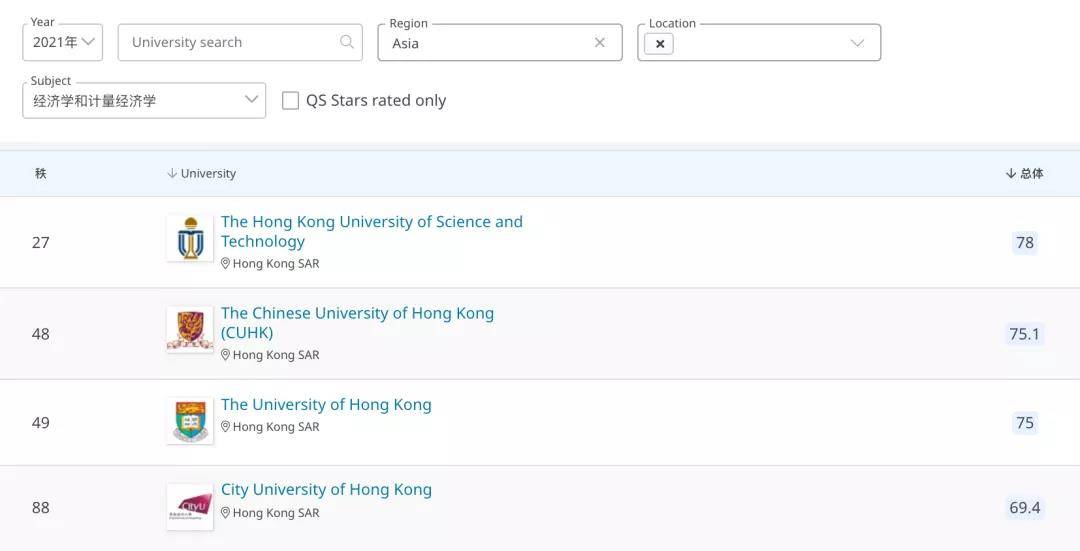Remove the selected location tag X
Image resolution: width=1080 pixels, height=551 pixels.
(x=660, y=43)
